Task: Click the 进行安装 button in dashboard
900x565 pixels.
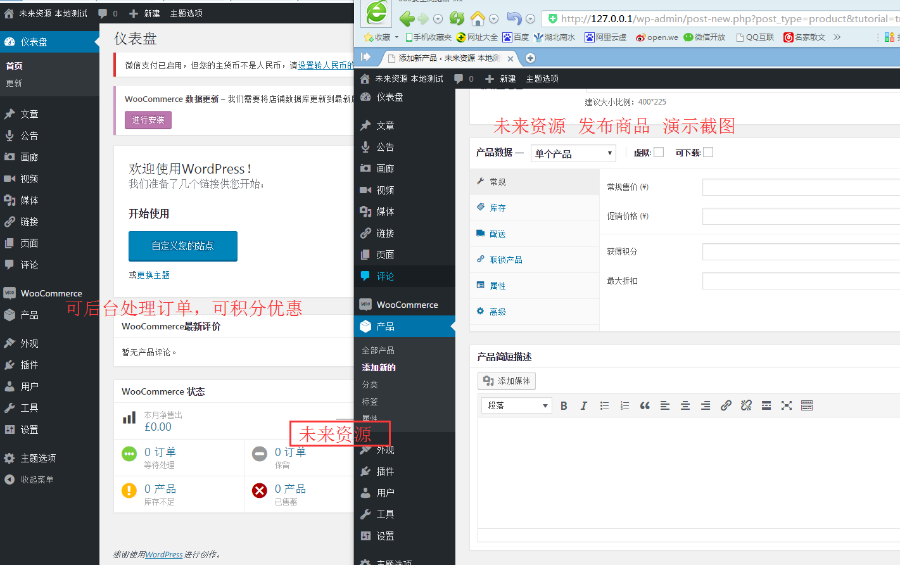Action: (148, 120)
